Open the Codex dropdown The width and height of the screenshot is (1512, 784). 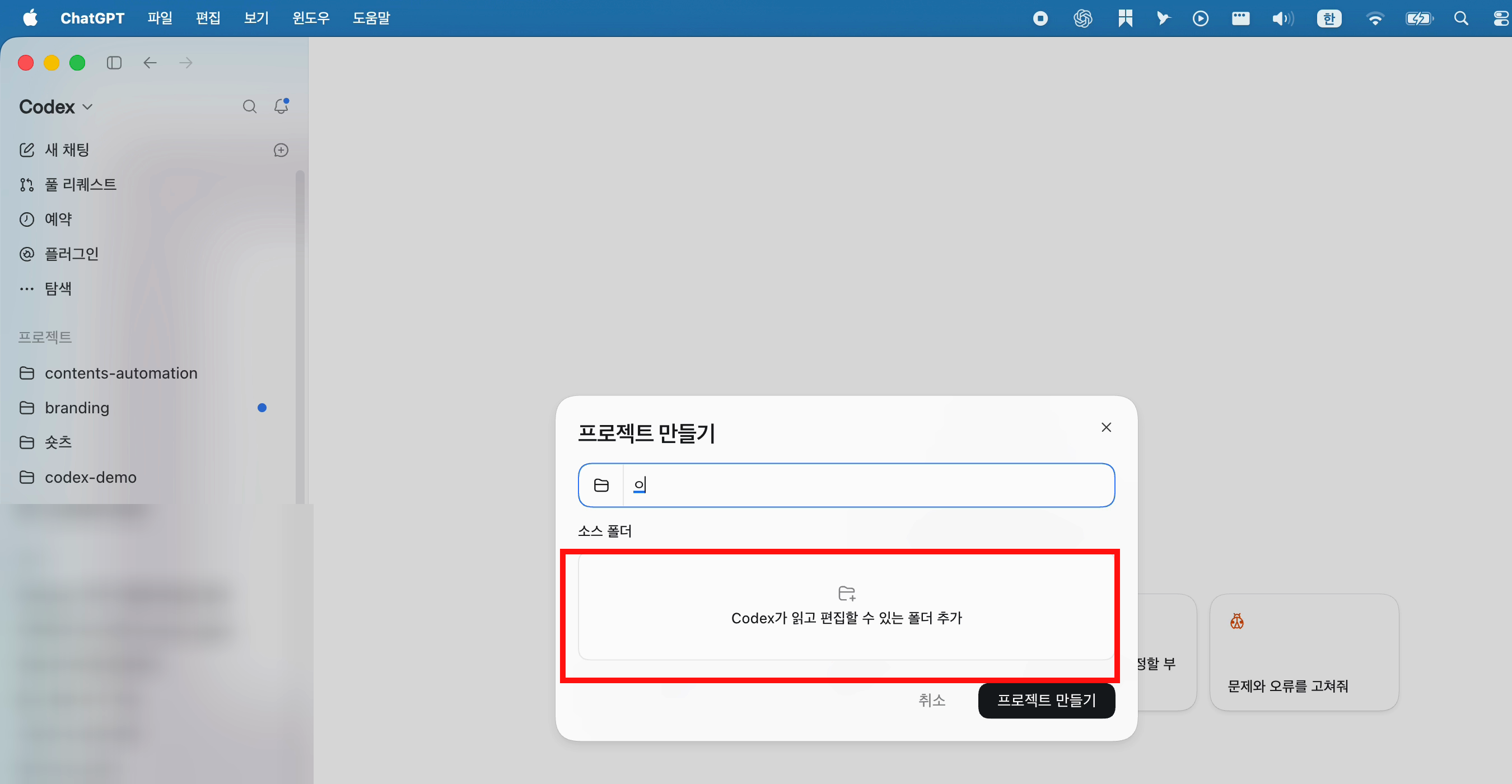pos(56,107)
